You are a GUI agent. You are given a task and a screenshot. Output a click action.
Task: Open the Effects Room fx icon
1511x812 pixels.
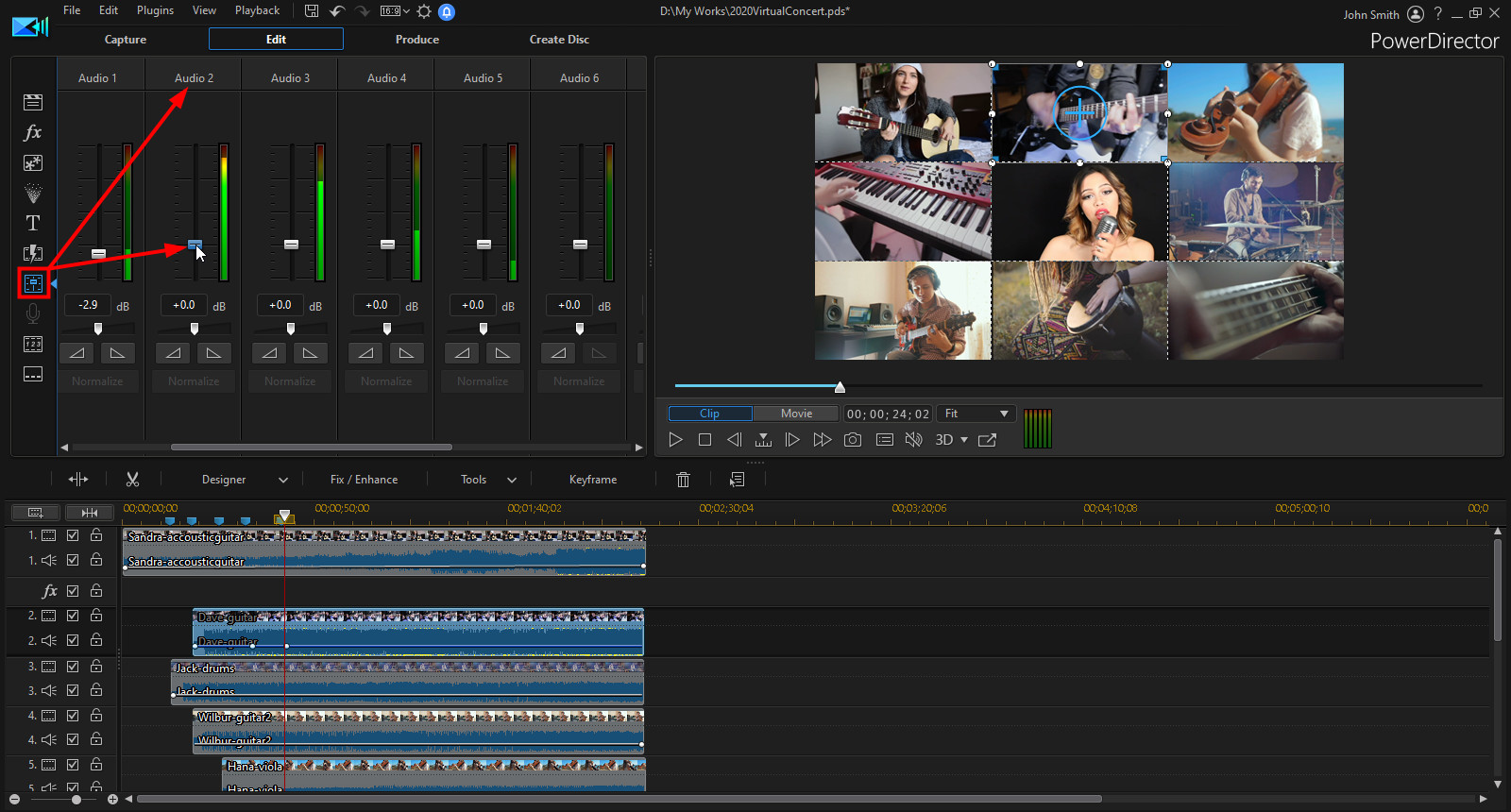(x=33, y=132)
